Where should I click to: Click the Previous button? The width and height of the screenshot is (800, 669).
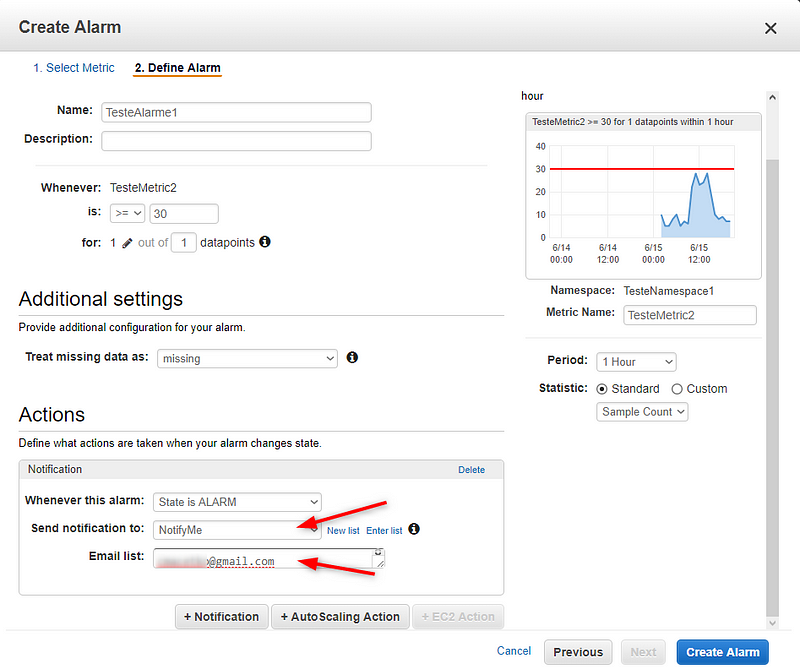(x=578, y=652)
